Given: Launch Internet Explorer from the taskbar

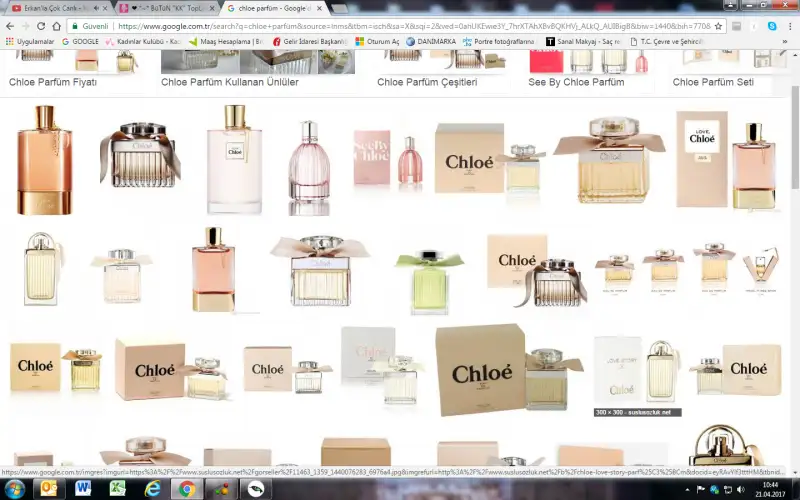Looking at the screenshot, I should pyautogui.click(x=153, y=489).
